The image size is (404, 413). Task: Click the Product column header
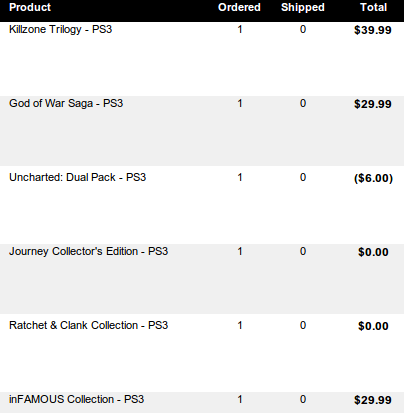(x=30, y=7)
